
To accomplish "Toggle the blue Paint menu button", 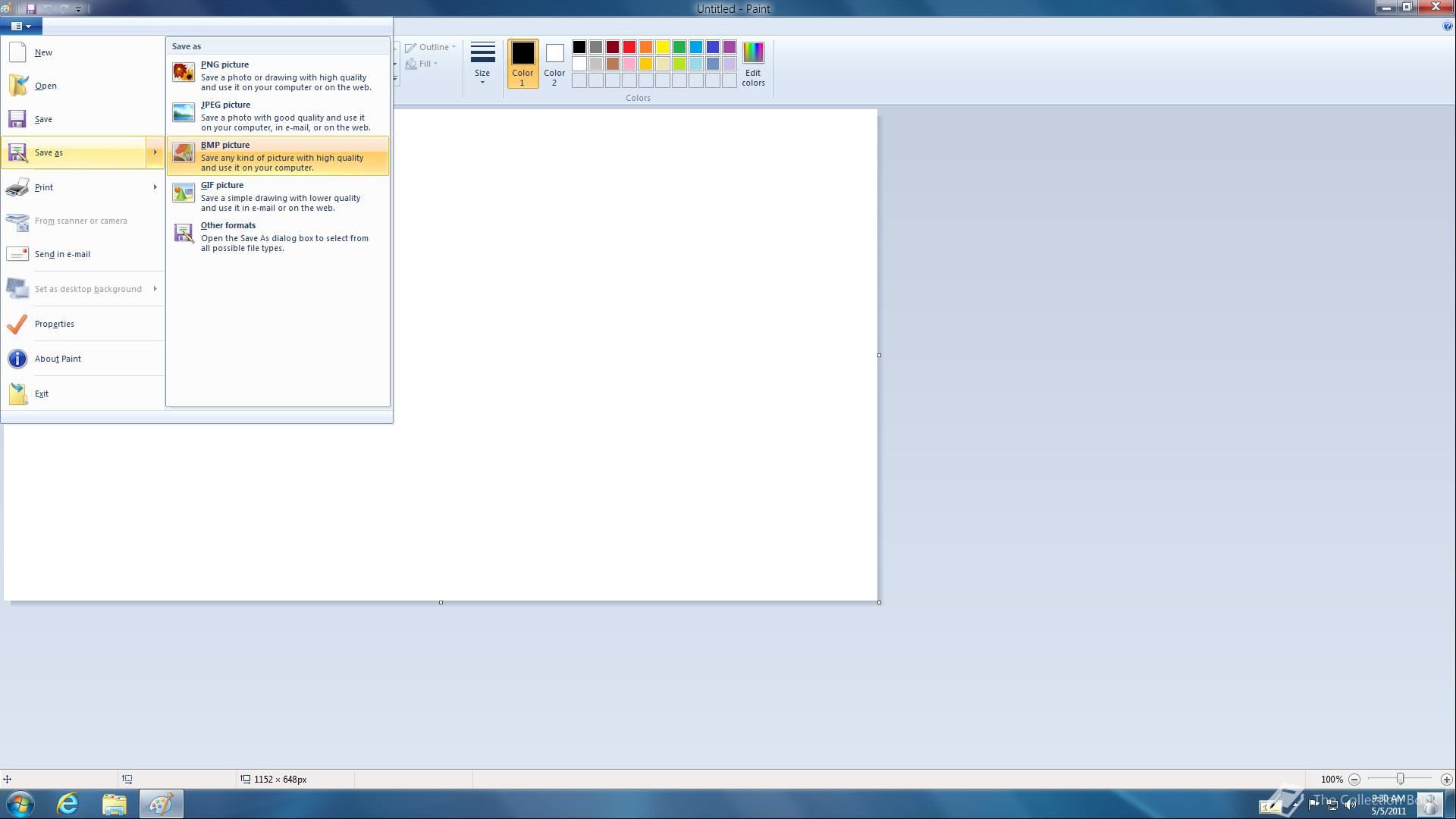I will (x=21, y=26).
